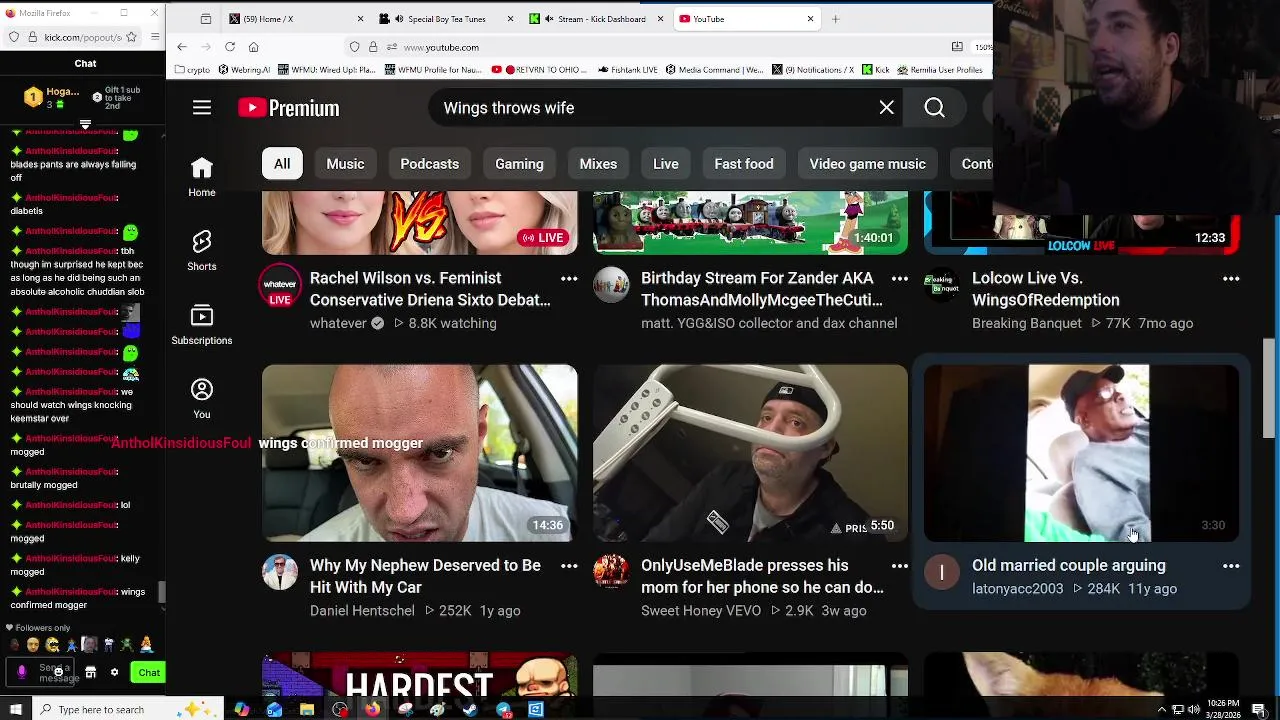The height and width of the screenshot is (720, 1280).
Task: Play the OnlyUseMeBlade video thumbnail
Action: point(750,453)
